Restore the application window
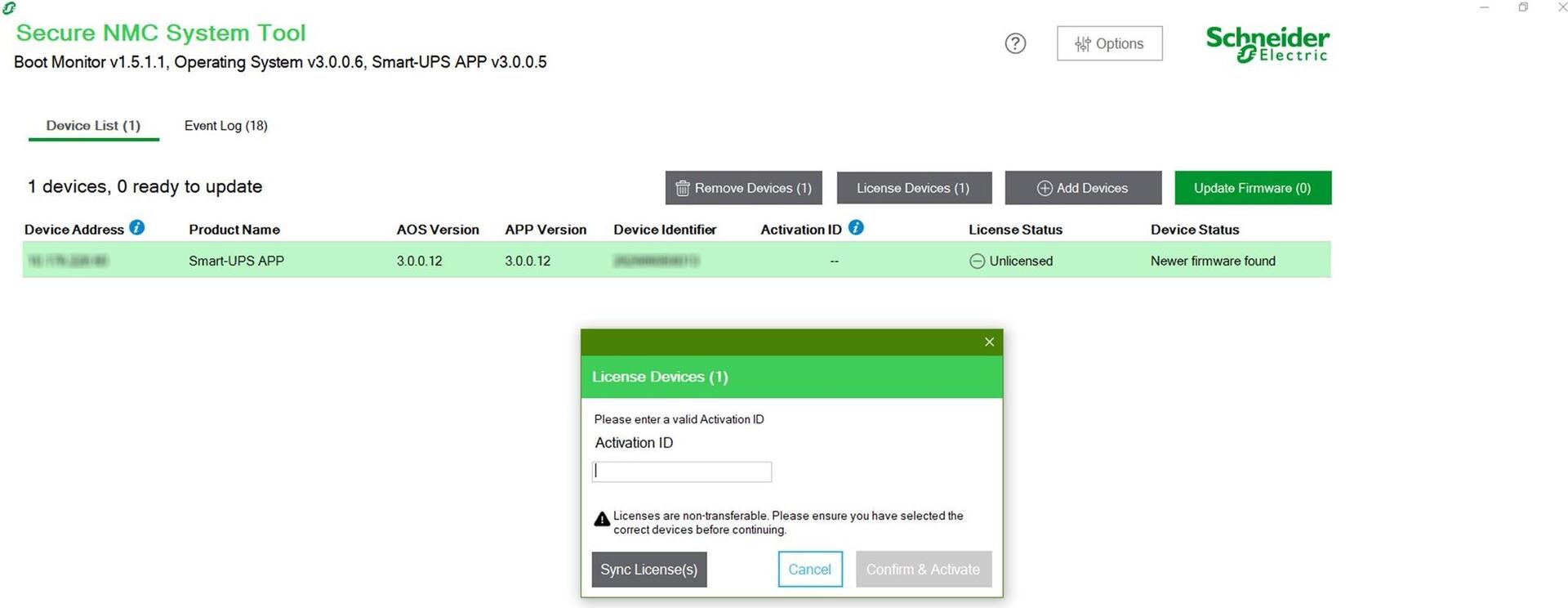This screenshot has width=1568, height=608. tap(1523, 7)
